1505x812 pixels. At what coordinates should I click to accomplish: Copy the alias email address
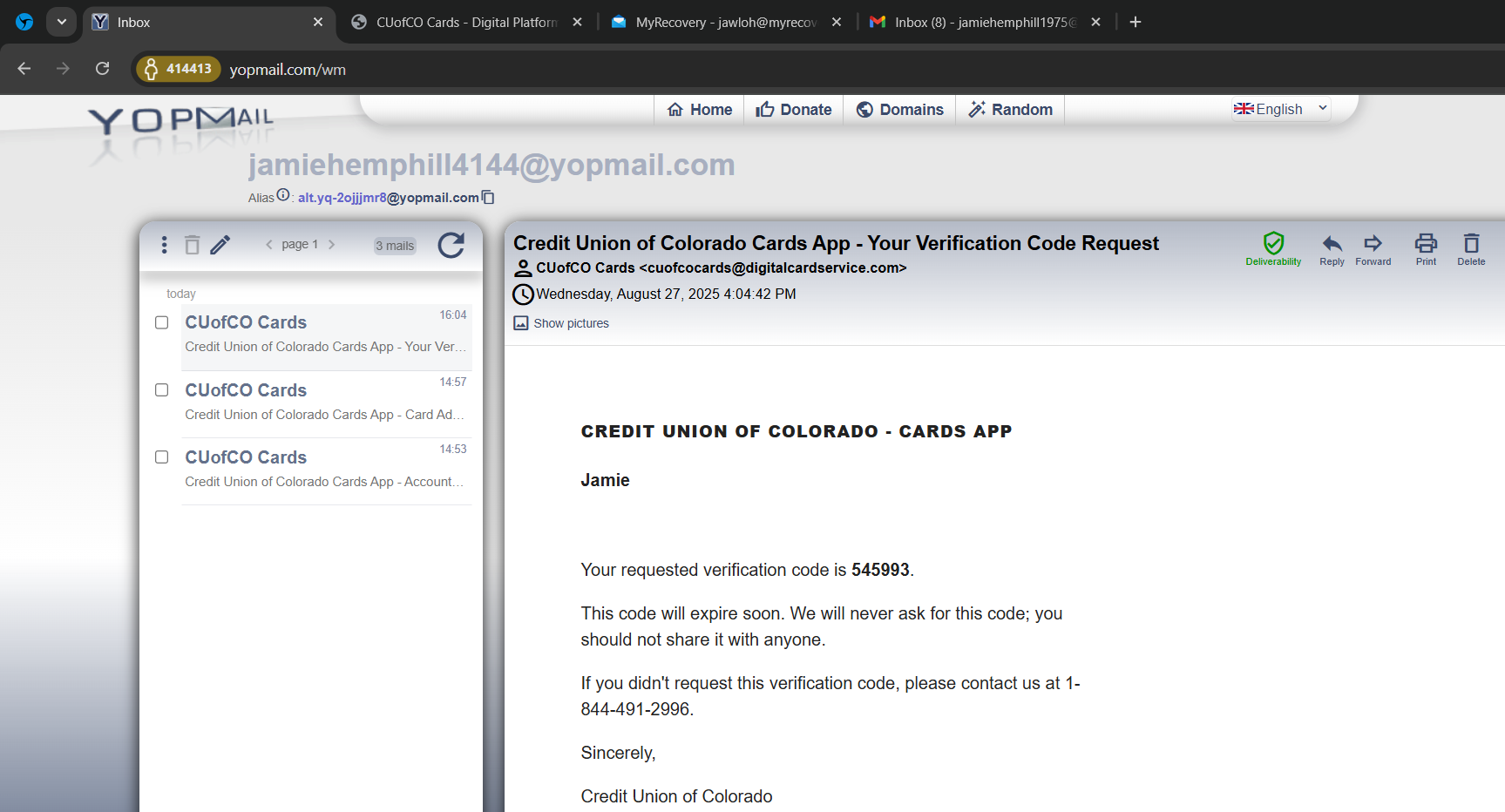click(x=488, y=198)
